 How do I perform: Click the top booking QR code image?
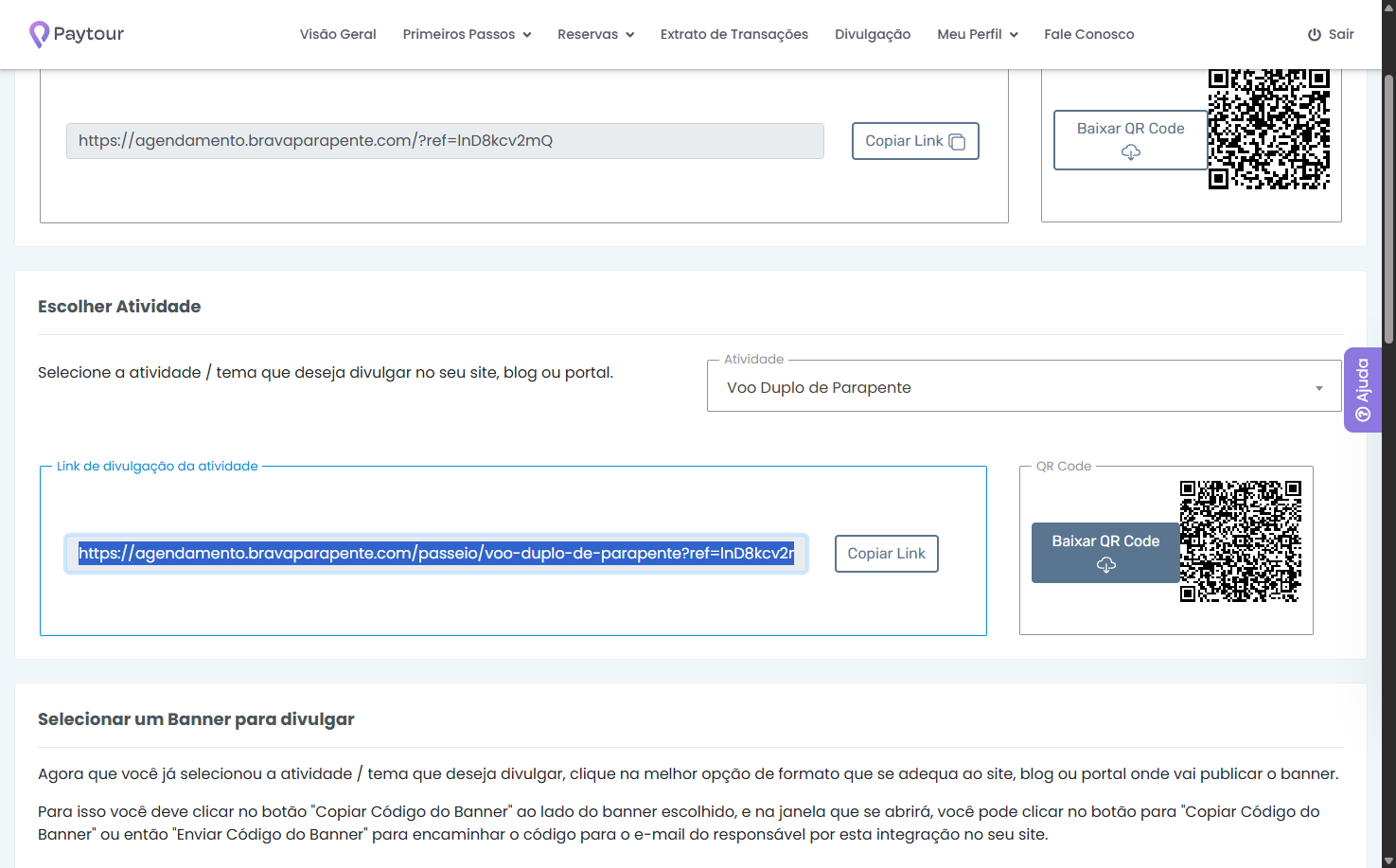point(1269,129)
